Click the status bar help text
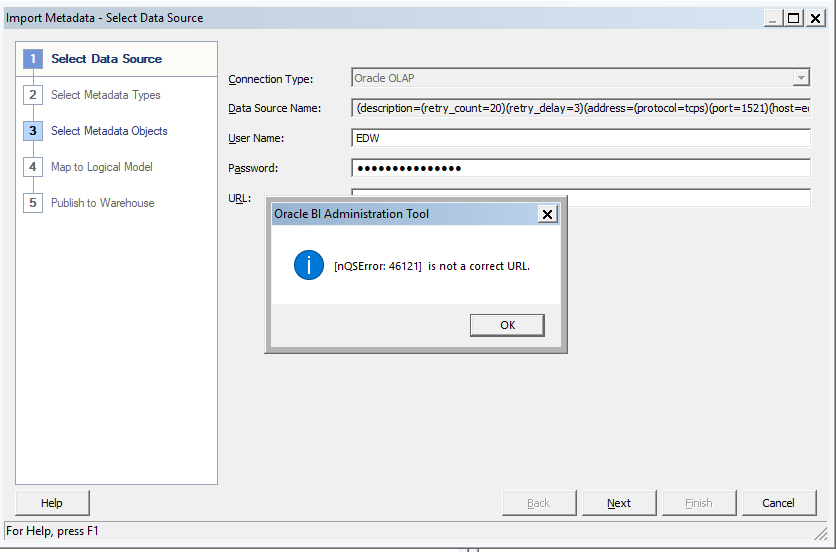The image size is (836, 552). [x=52, y=531]
